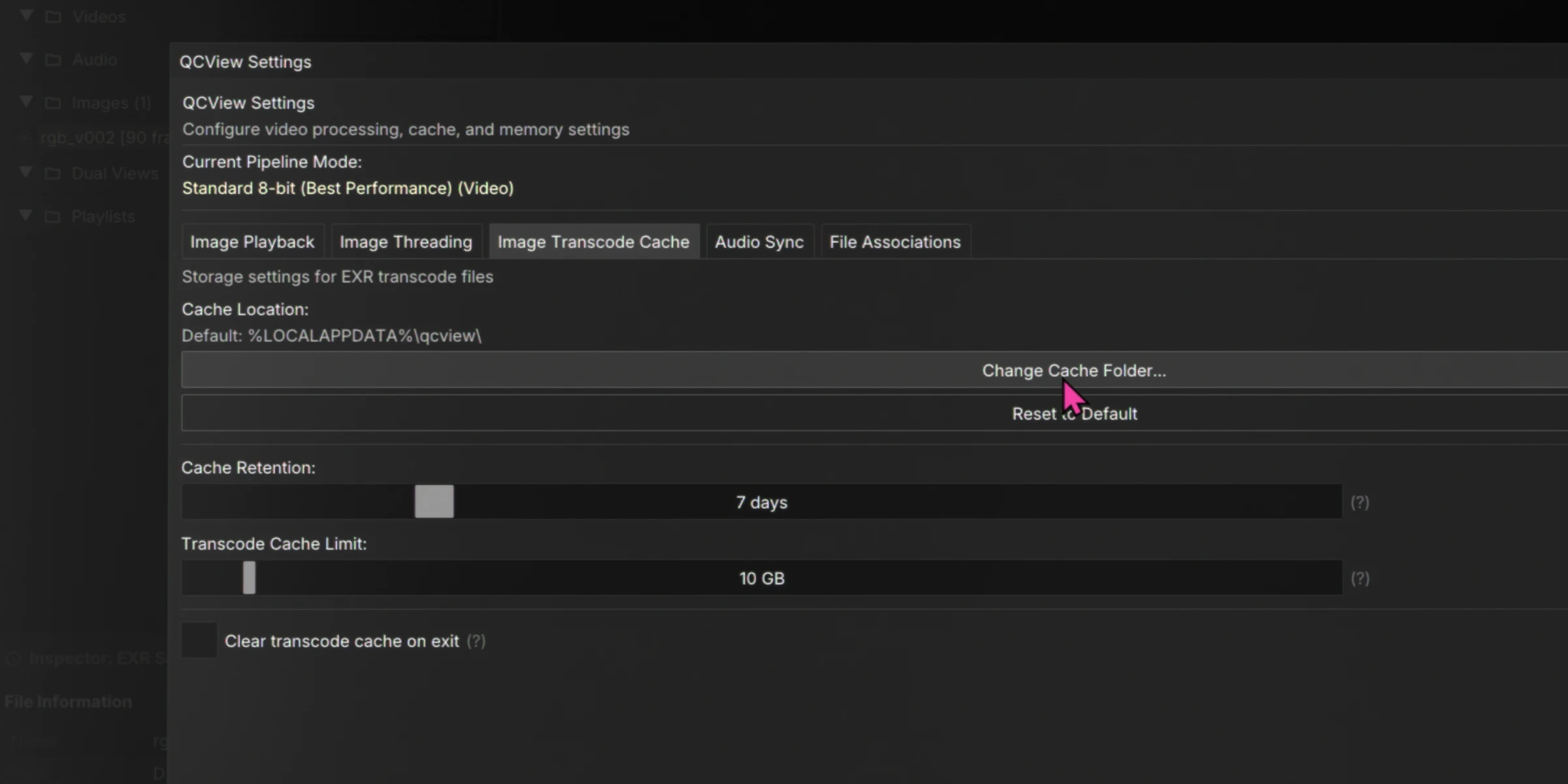Open the File Associations tab
Viewport: 1568px width, 784px height.
coord(895,242)
